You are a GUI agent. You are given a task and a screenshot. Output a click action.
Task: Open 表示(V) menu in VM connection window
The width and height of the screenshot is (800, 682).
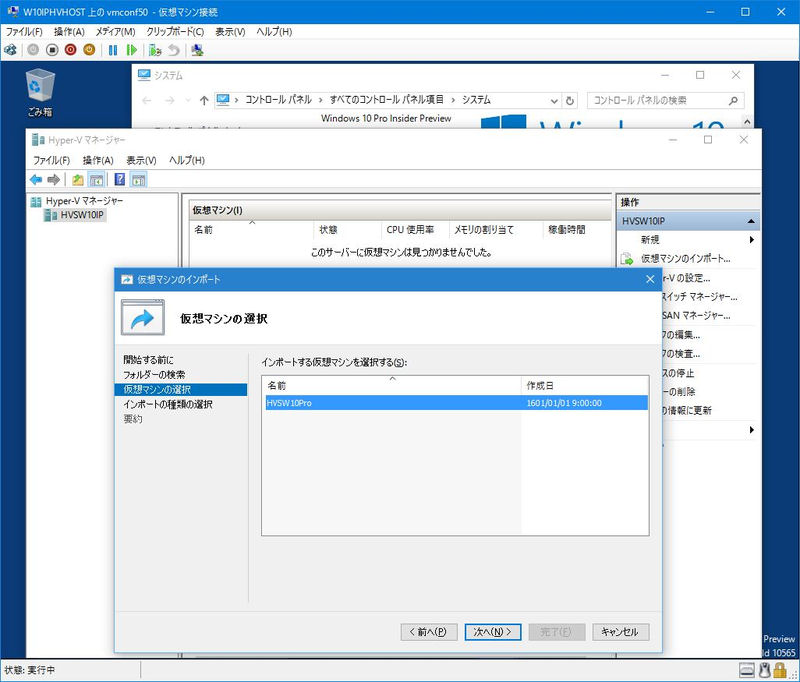click(230, 32)
